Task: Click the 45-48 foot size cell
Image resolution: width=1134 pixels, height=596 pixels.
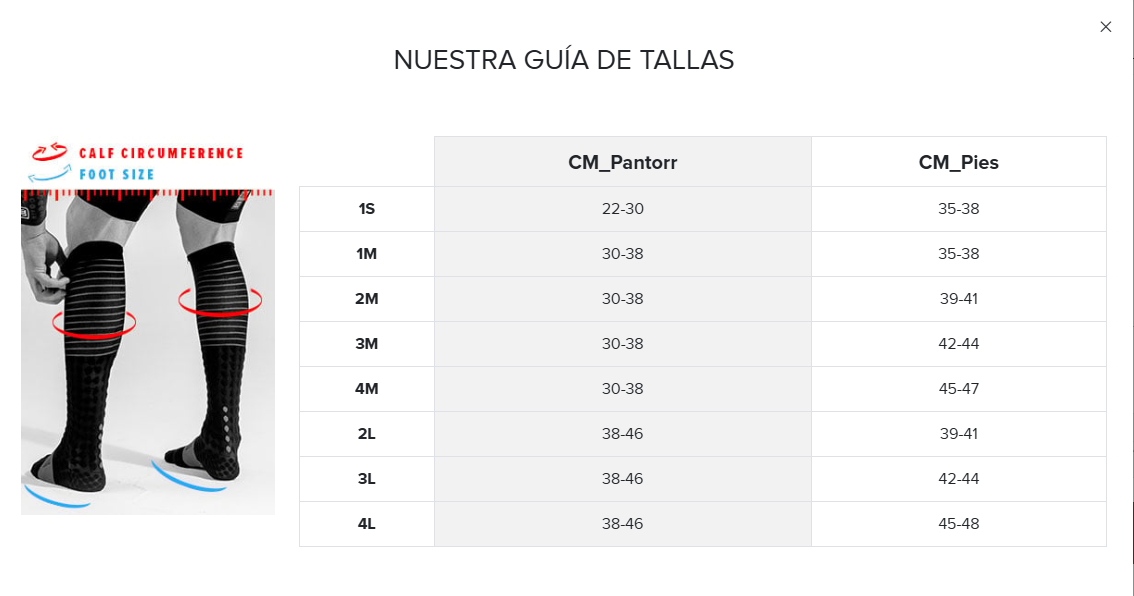Action: (x=958, y=524)
